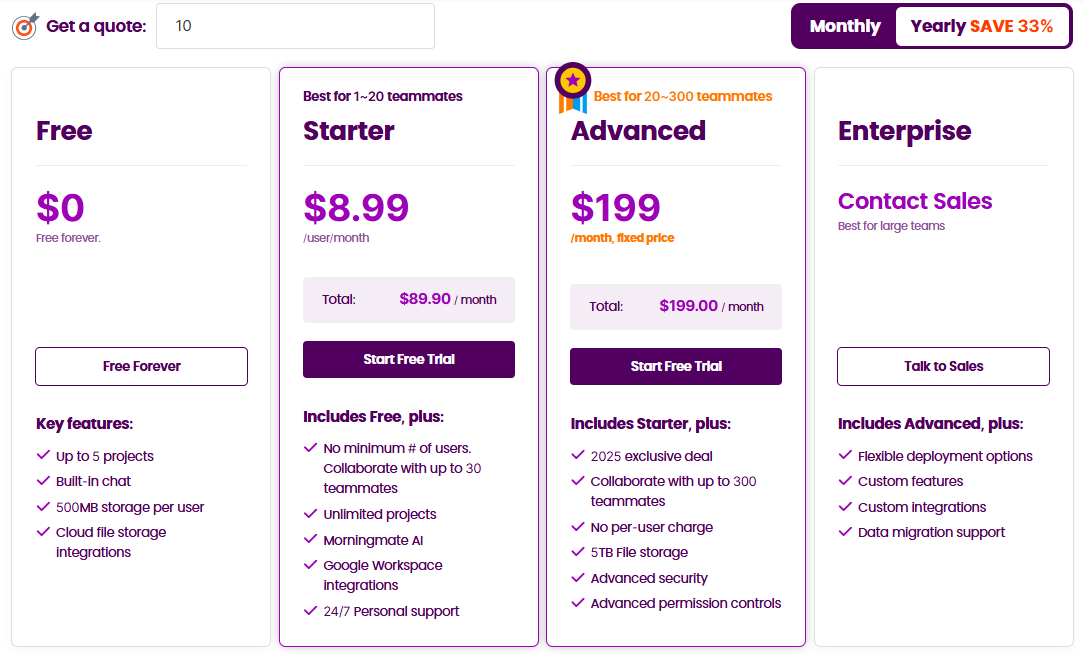Open Contact Sales on the Enterprise plan

(x=914, y=201)
